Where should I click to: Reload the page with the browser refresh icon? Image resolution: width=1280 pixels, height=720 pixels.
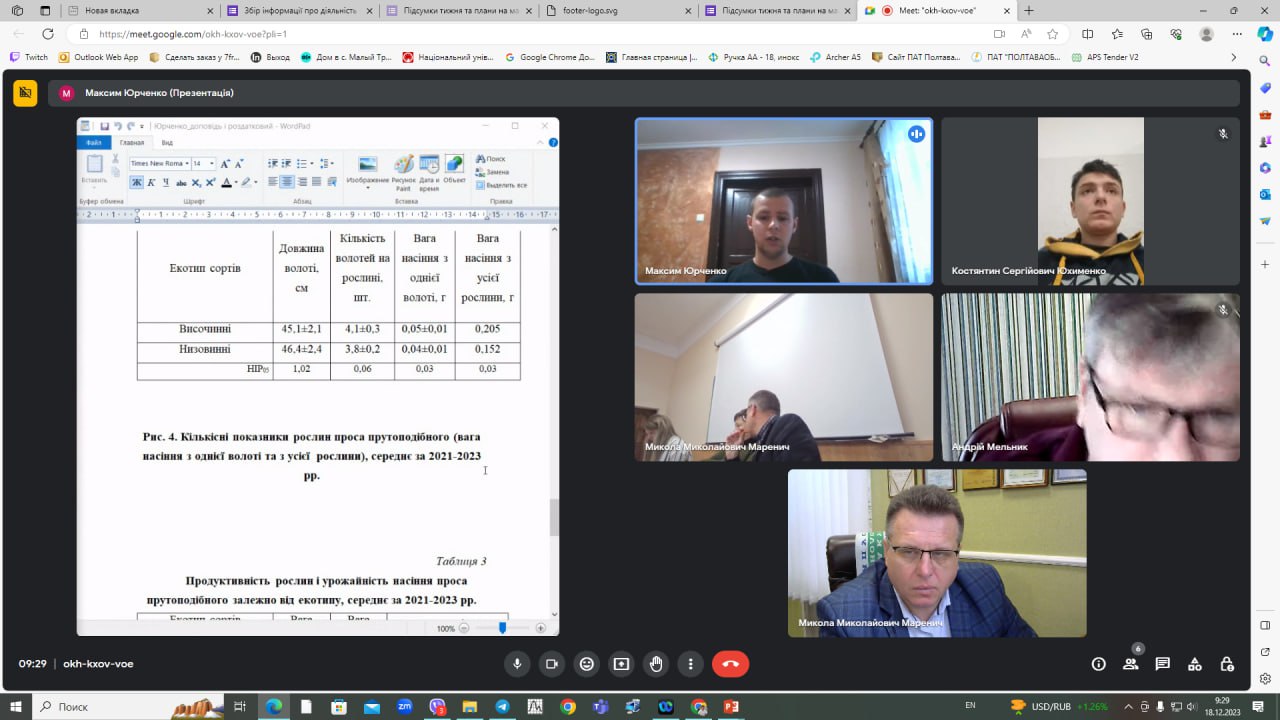pos(47,34)
